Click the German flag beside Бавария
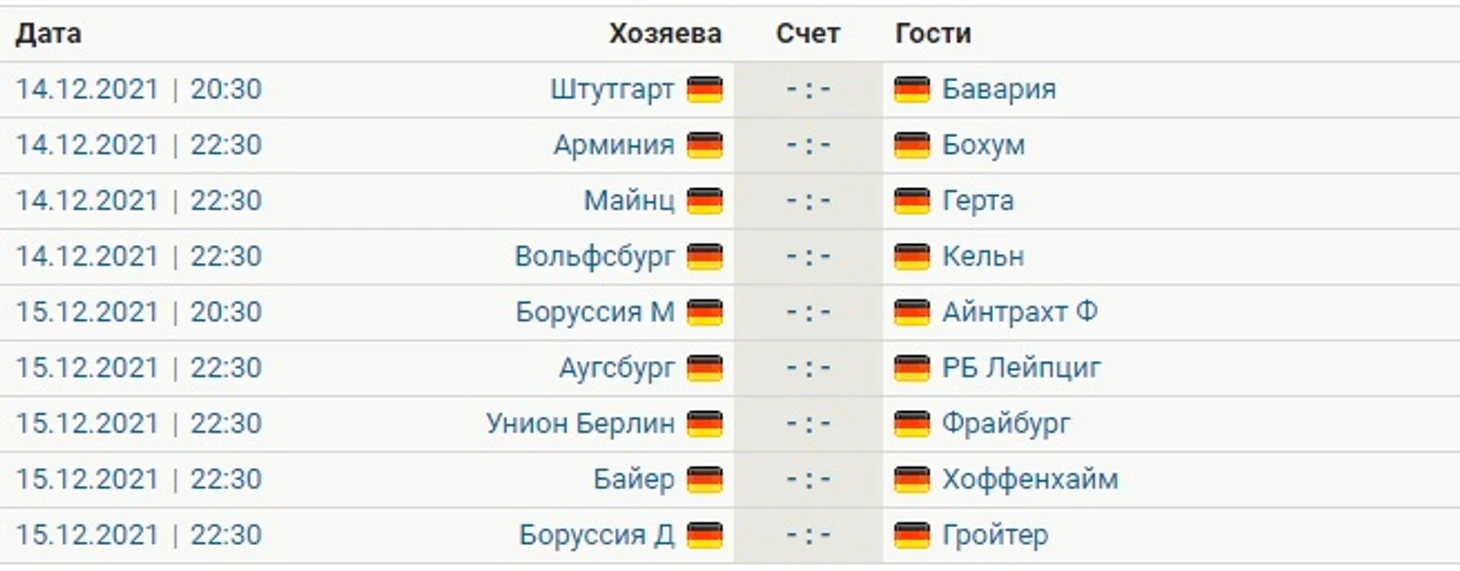Viewport: 1460px width, 571px height. pos(912,90)
